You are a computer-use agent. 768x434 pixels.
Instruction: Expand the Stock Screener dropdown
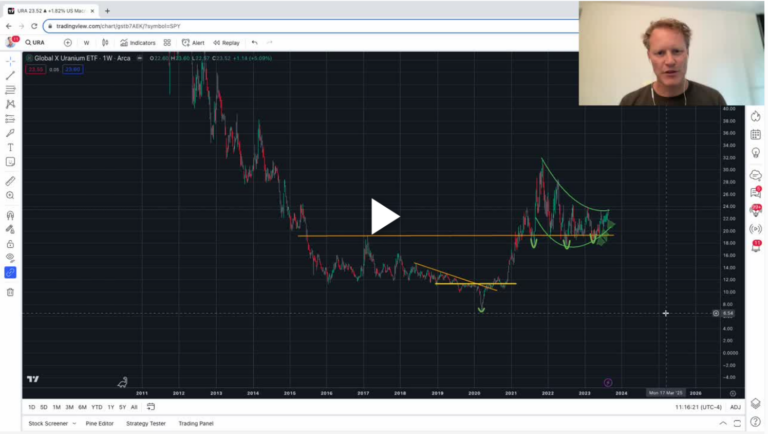click(x=73, y=423)
